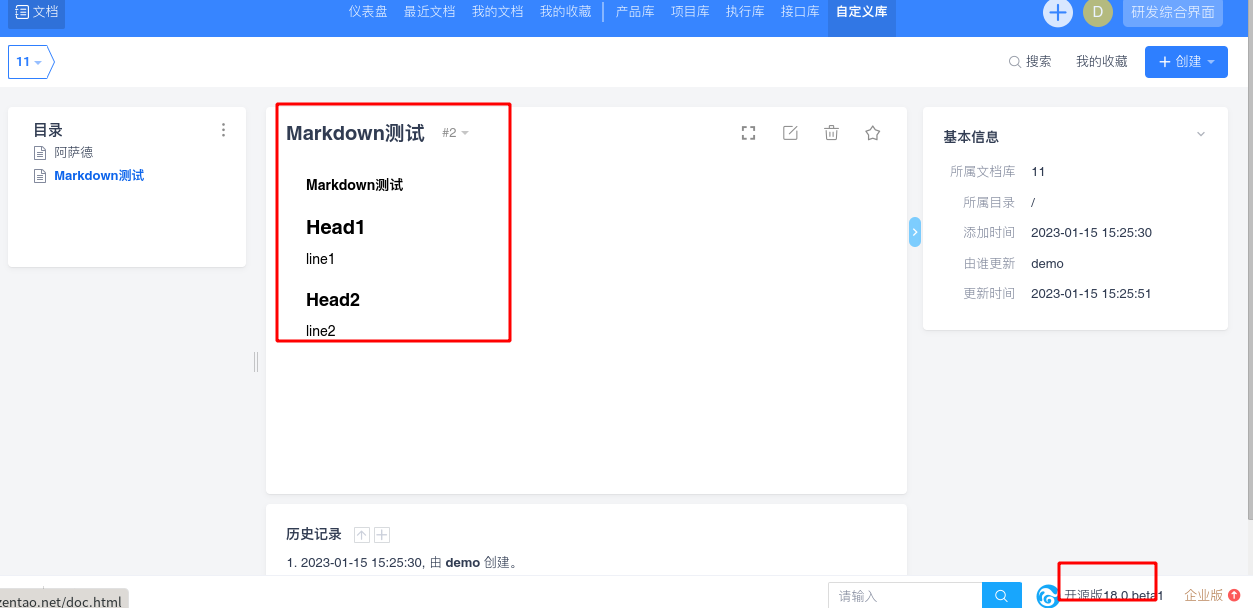Open the 11 library selector dropdown
Viewport: 1253px width, 608px height.
[29, 62]
